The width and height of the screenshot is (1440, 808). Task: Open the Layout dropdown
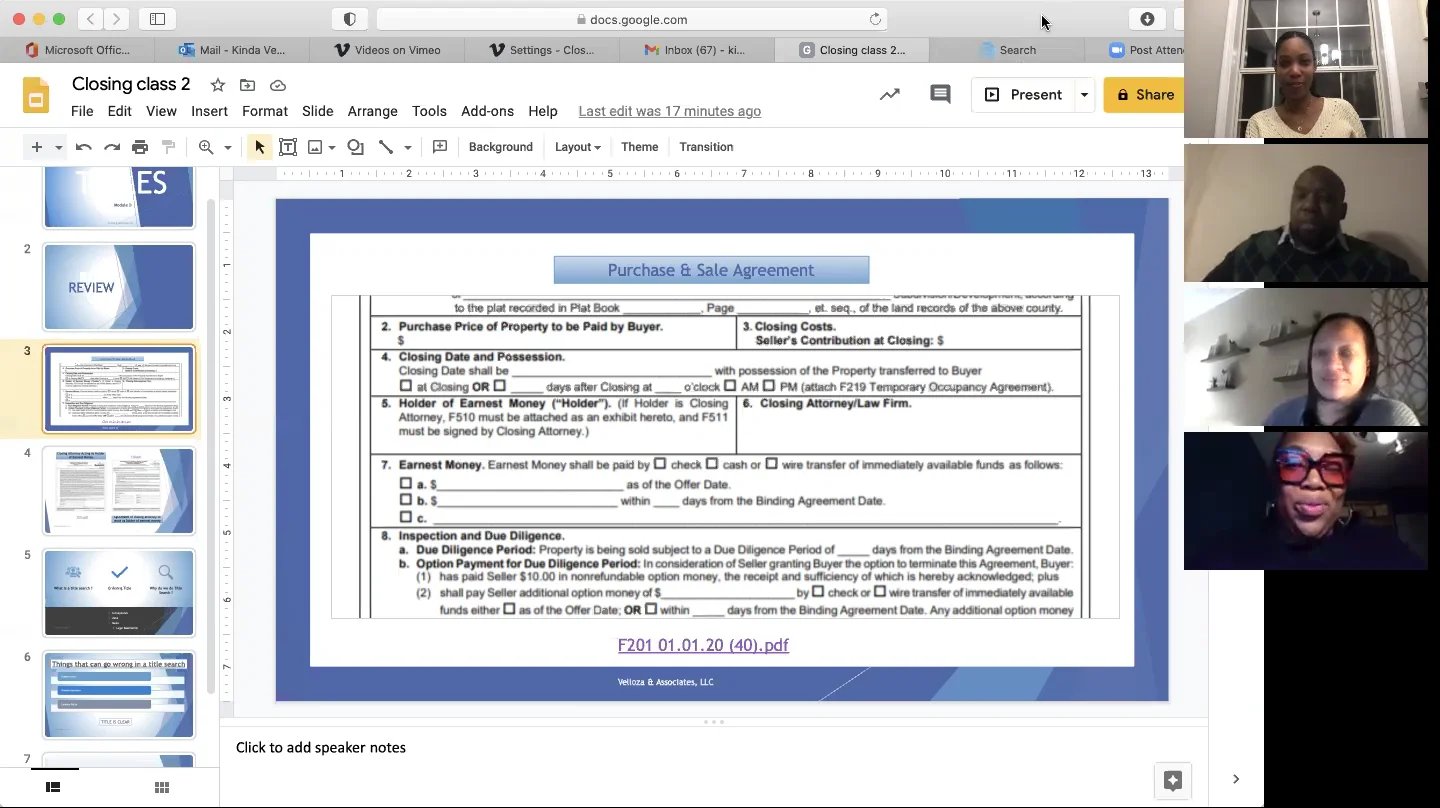coord(578,147)
